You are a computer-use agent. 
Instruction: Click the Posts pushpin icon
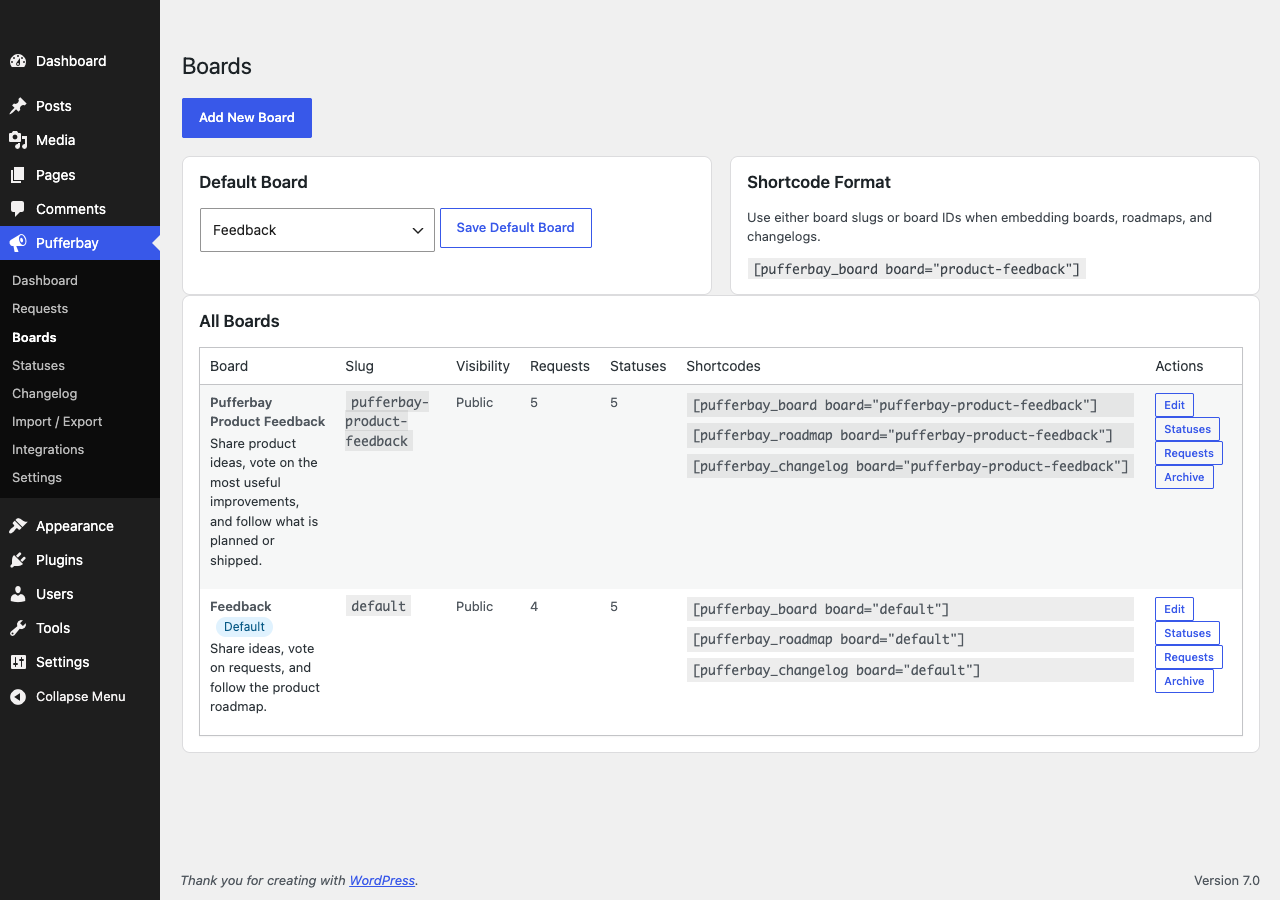click(18, 106)
